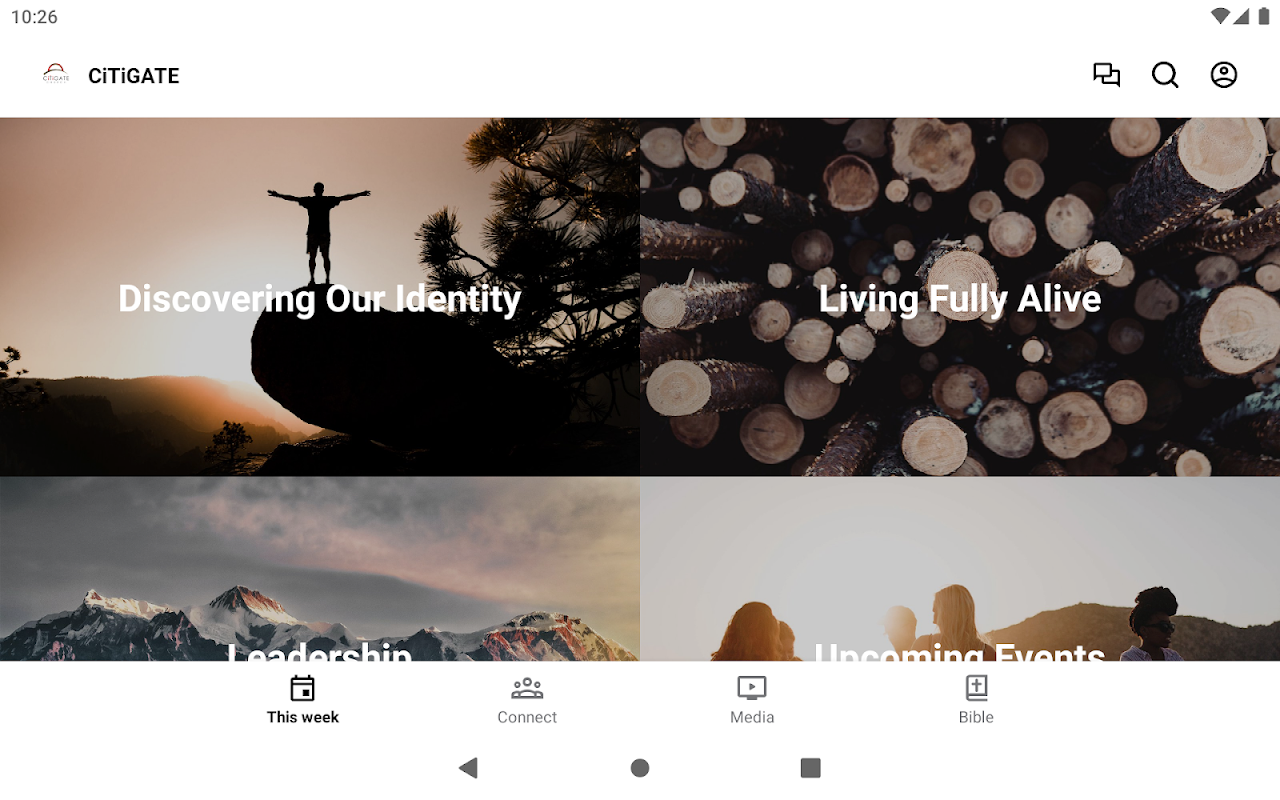Tap the Android back triangle button

[468, 768]
